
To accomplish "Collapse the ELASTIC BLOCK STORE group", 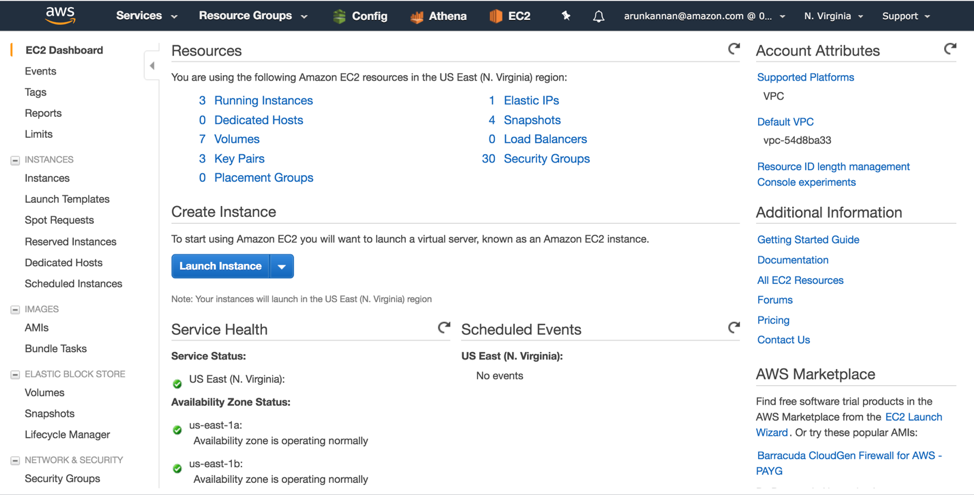I will (x=15, y=375).
